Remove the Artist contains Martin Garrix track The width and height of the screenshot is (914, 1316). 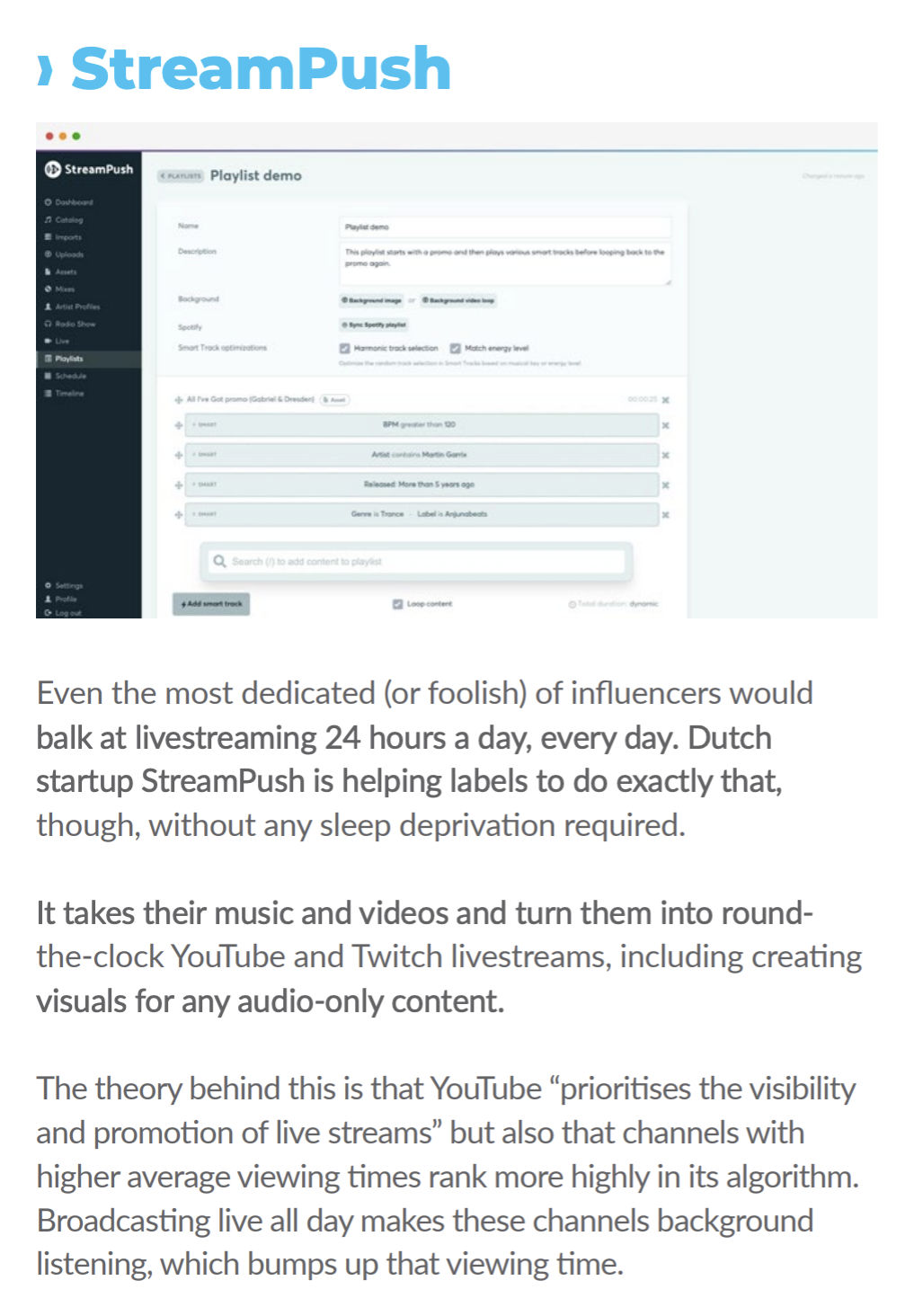pos(666,455)
